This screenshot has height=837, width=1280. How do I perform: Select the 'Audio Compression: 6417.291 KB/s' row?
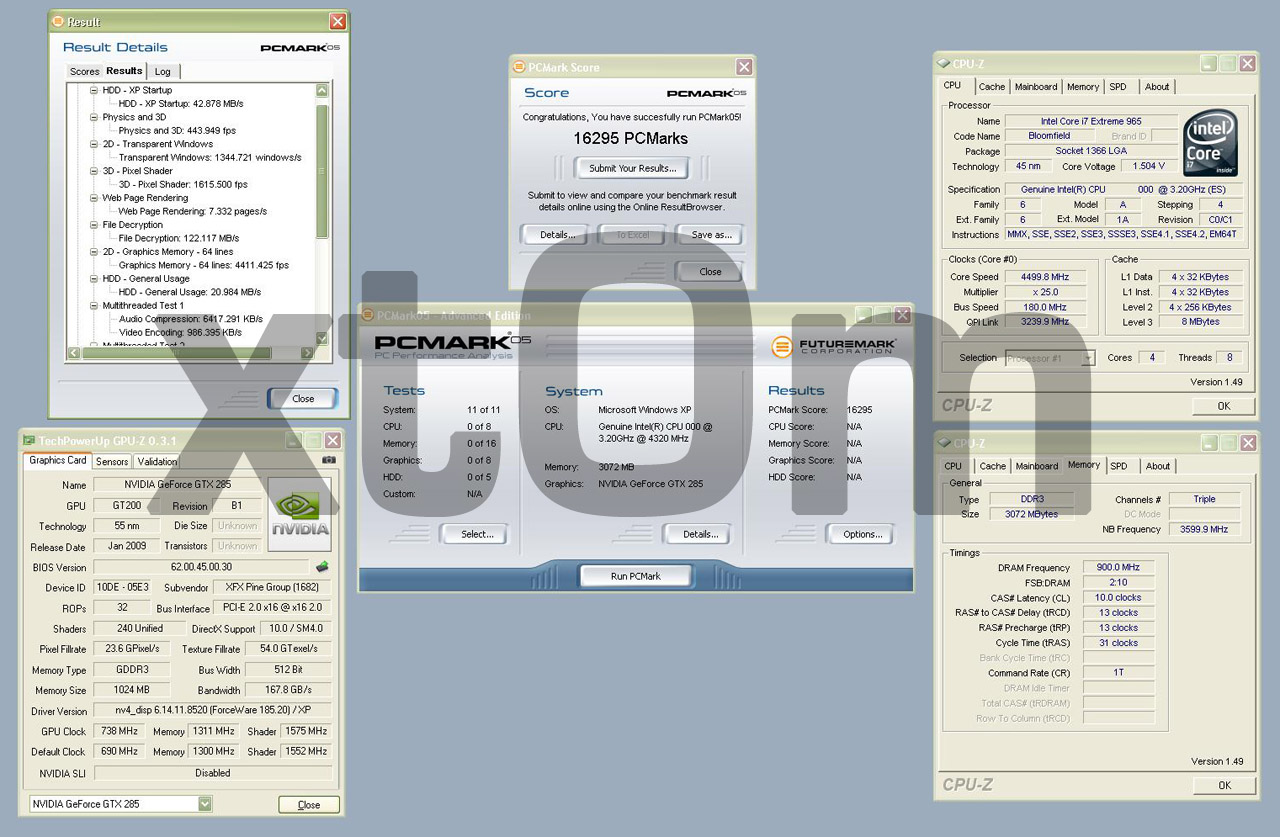tap(190, 319)
